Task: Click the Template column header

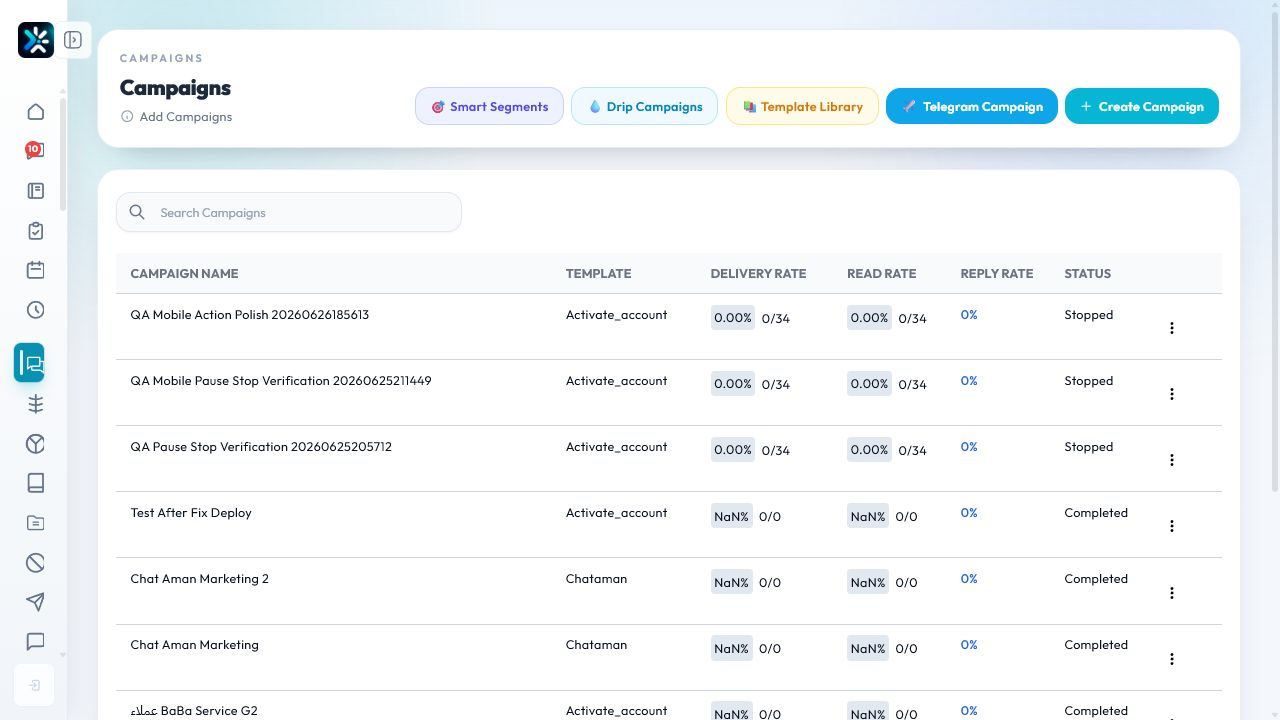Action: (598, 273)
